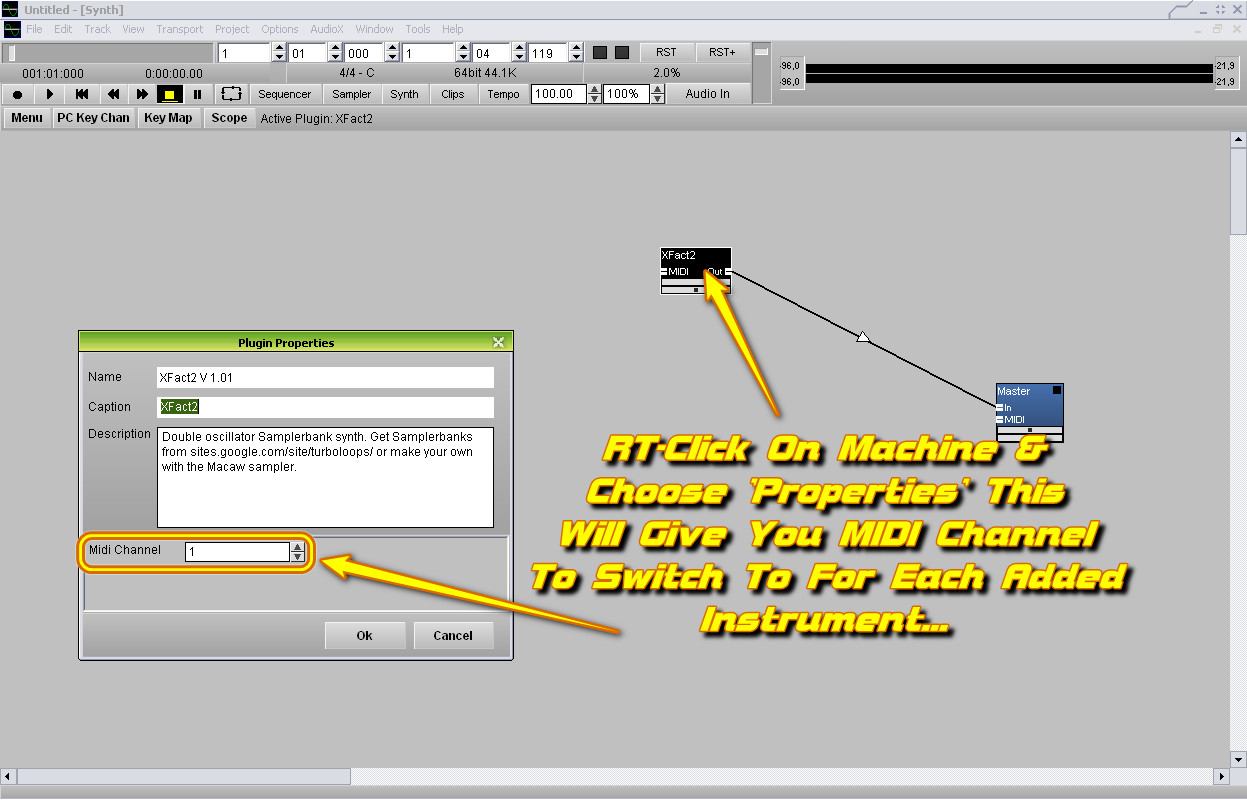Screen dimensions: 1247x800
Task: Click the Audio In button
Action: click(708, 94)
